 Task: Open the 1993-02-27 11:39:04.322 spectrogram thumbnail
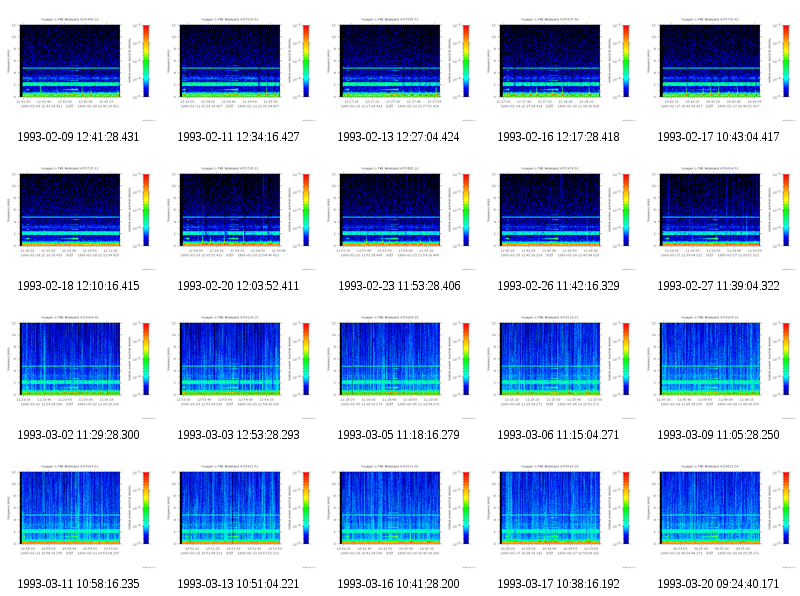tap(718, 218)
